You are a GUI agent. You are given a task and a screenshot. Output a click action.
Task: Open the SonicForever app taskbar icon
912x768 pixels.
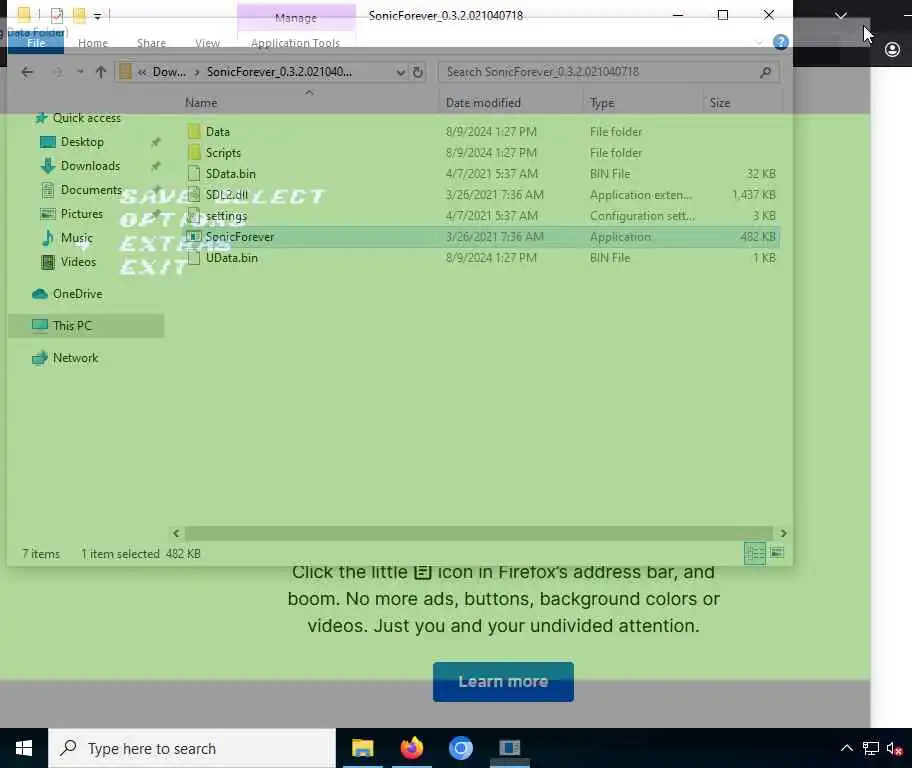pos(510,748)
